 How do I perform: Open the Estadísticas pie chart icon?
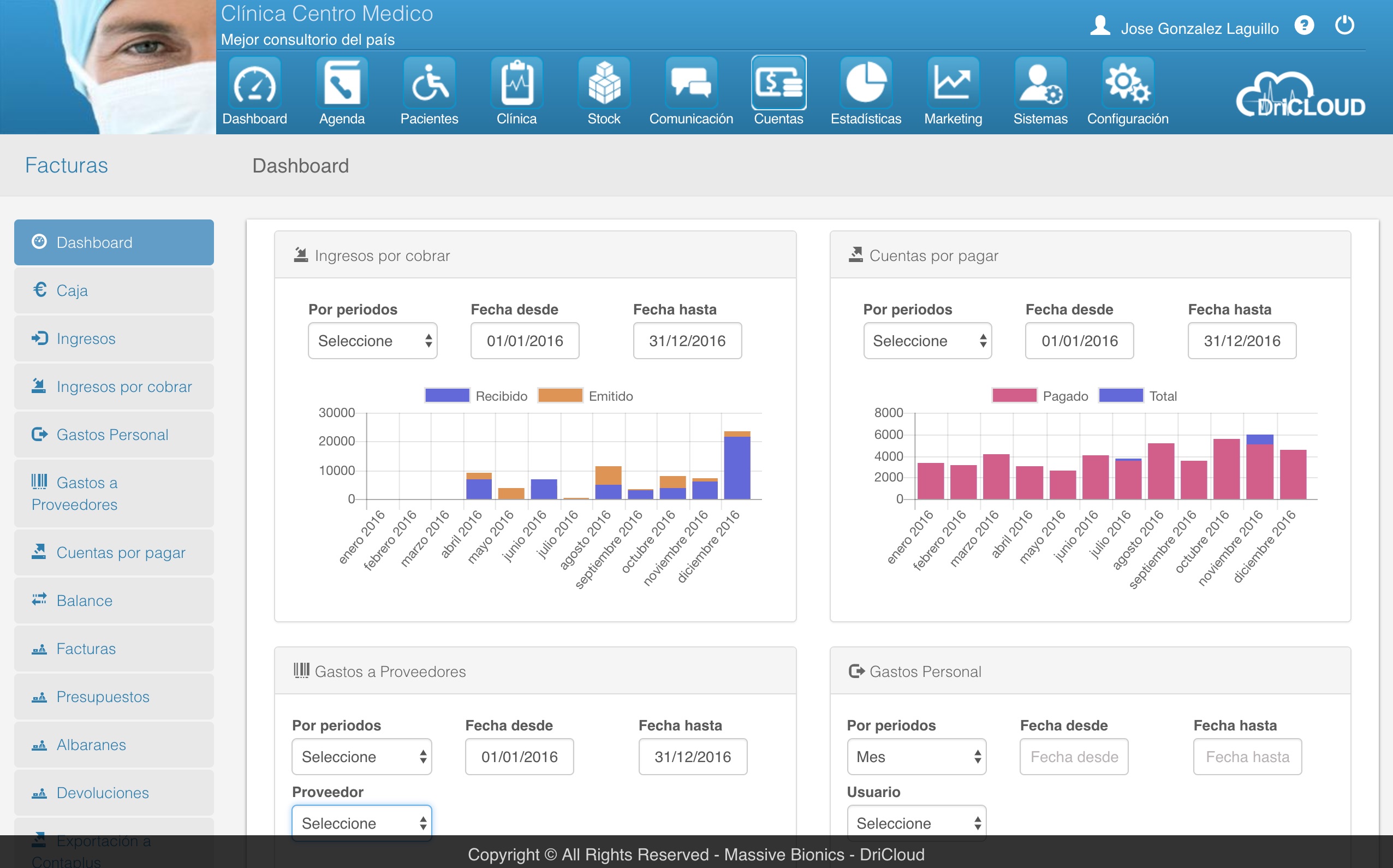[866, 84]
